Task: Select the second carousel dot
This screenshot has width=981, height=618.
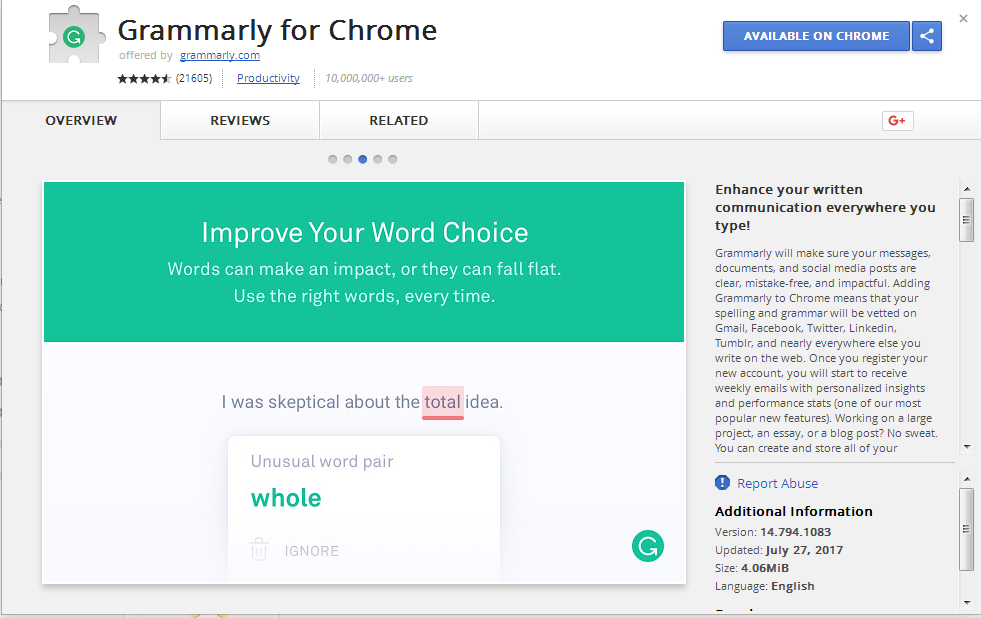Action: coord(347,160)
